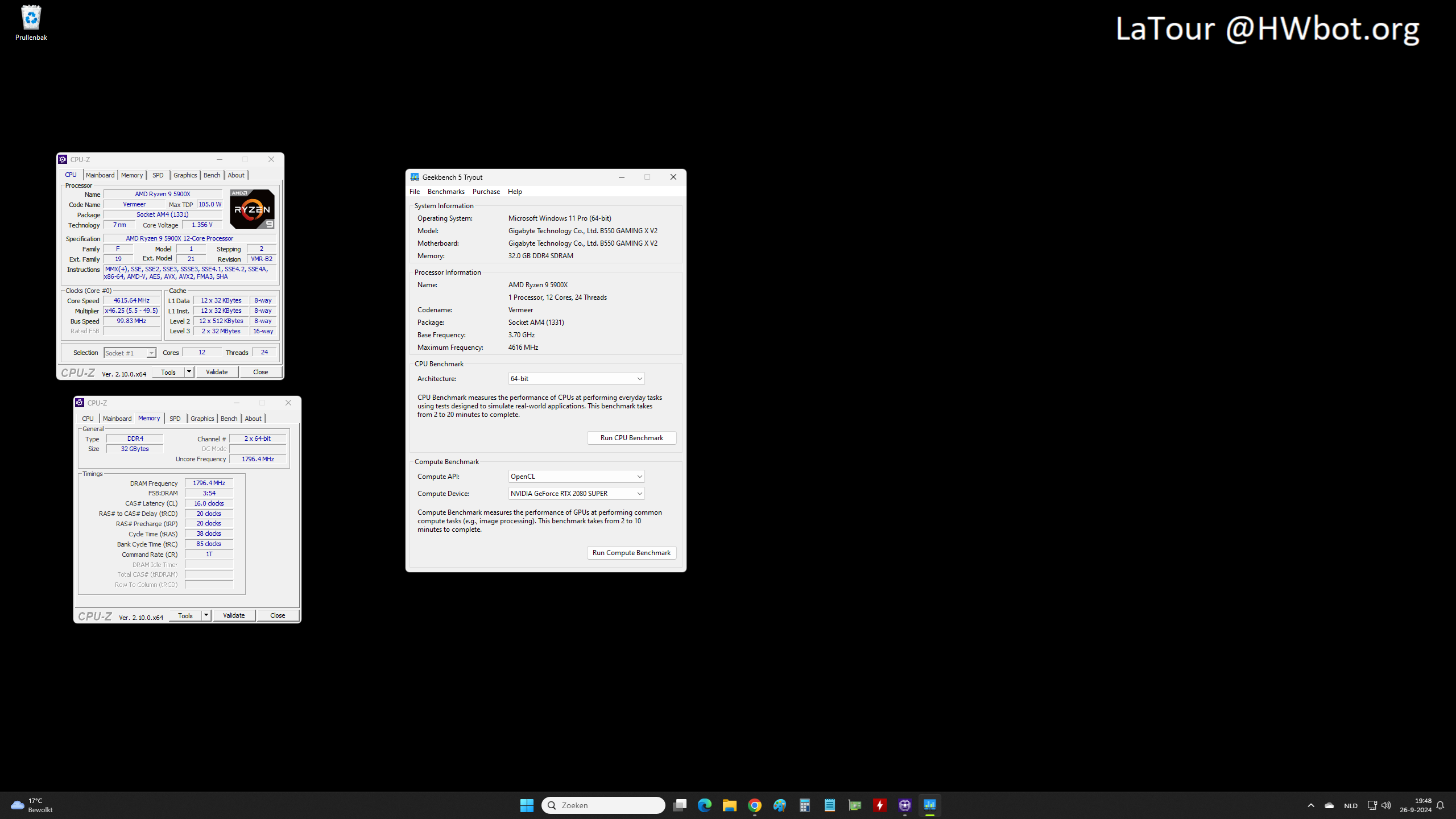Click the Multiplier value x46.25
The image size is (1456, 819).
click(x=131, y=311)
